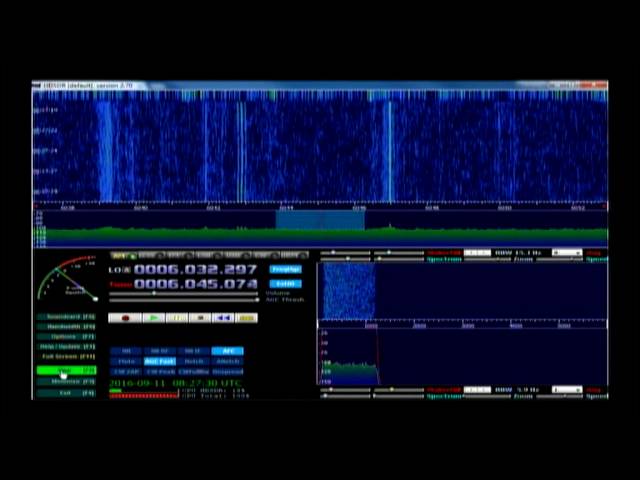Toggle the NB IF noise blanker
The image size is (640, 480).
193,351
